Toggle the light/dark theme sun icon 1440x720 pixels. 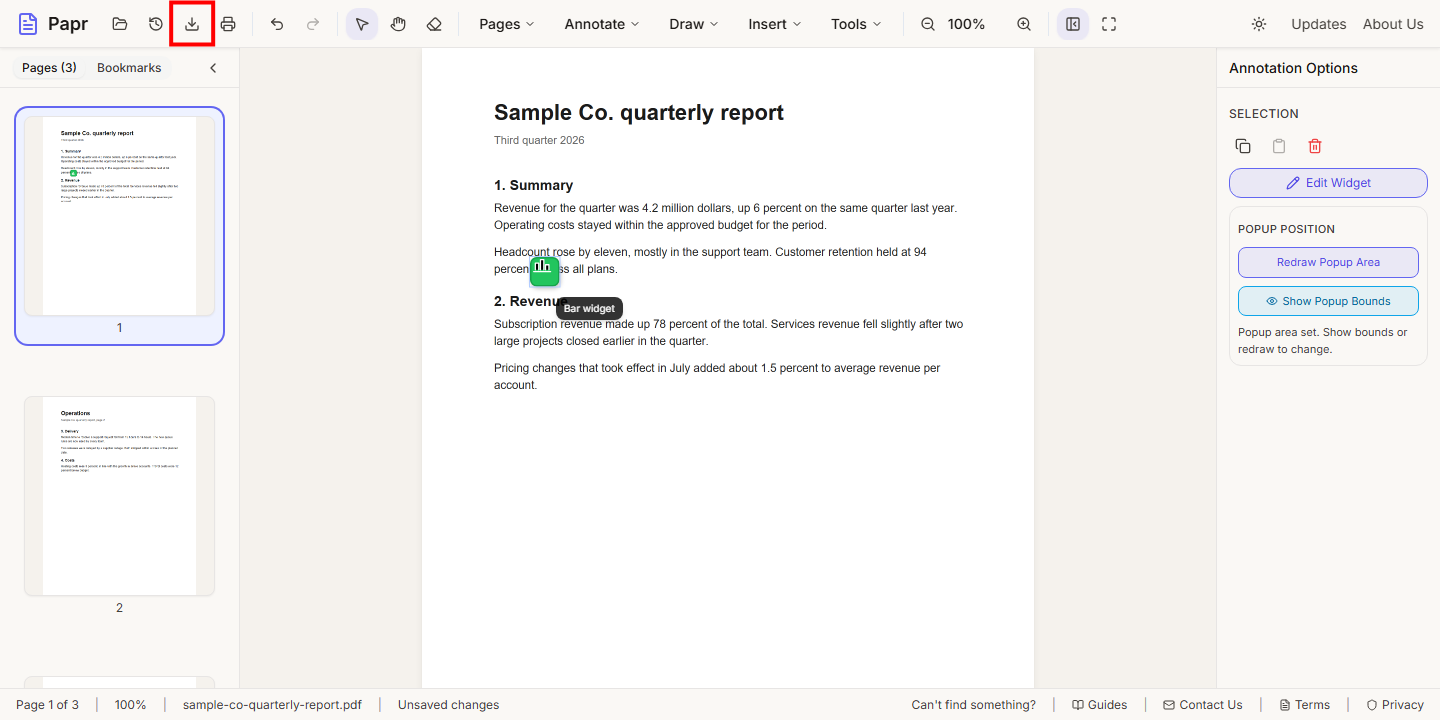coord(1259,24)
